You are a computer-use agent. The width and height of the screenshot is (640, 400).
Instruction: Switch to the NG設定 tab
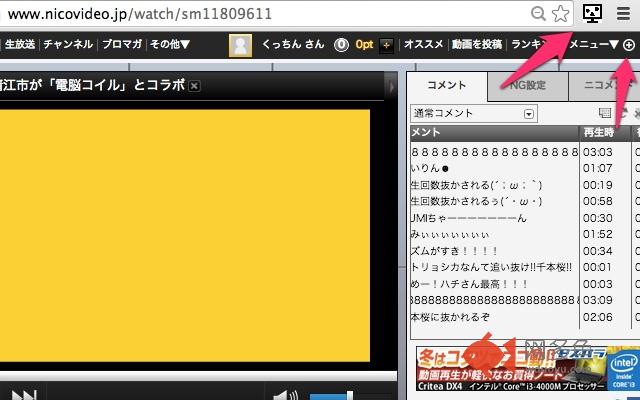pyautogui.click(x=527, y=85)
